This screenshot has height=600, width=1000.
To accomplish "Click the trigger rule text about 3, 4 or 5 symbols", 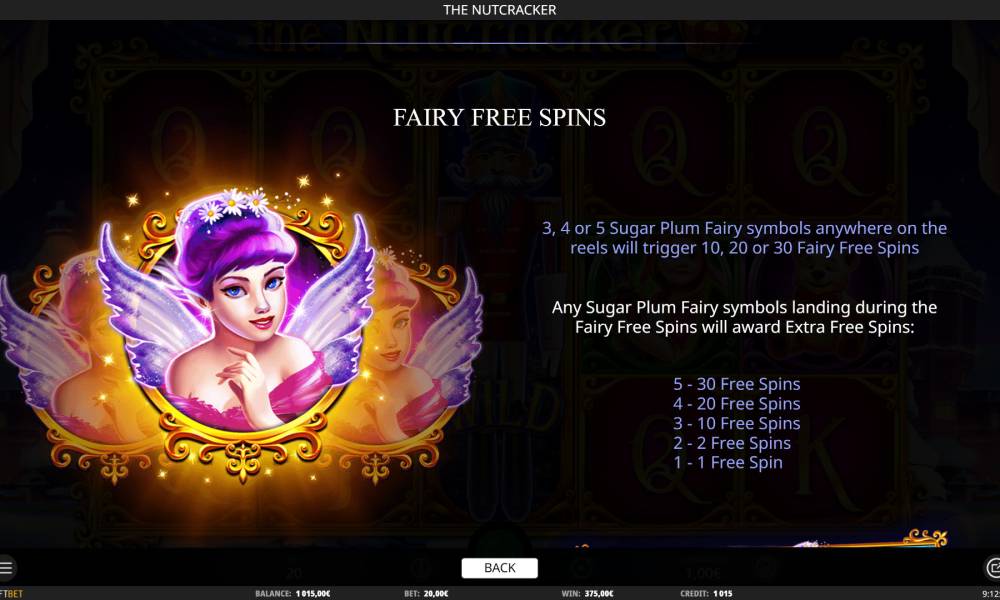I will click(x=744, y=238).
